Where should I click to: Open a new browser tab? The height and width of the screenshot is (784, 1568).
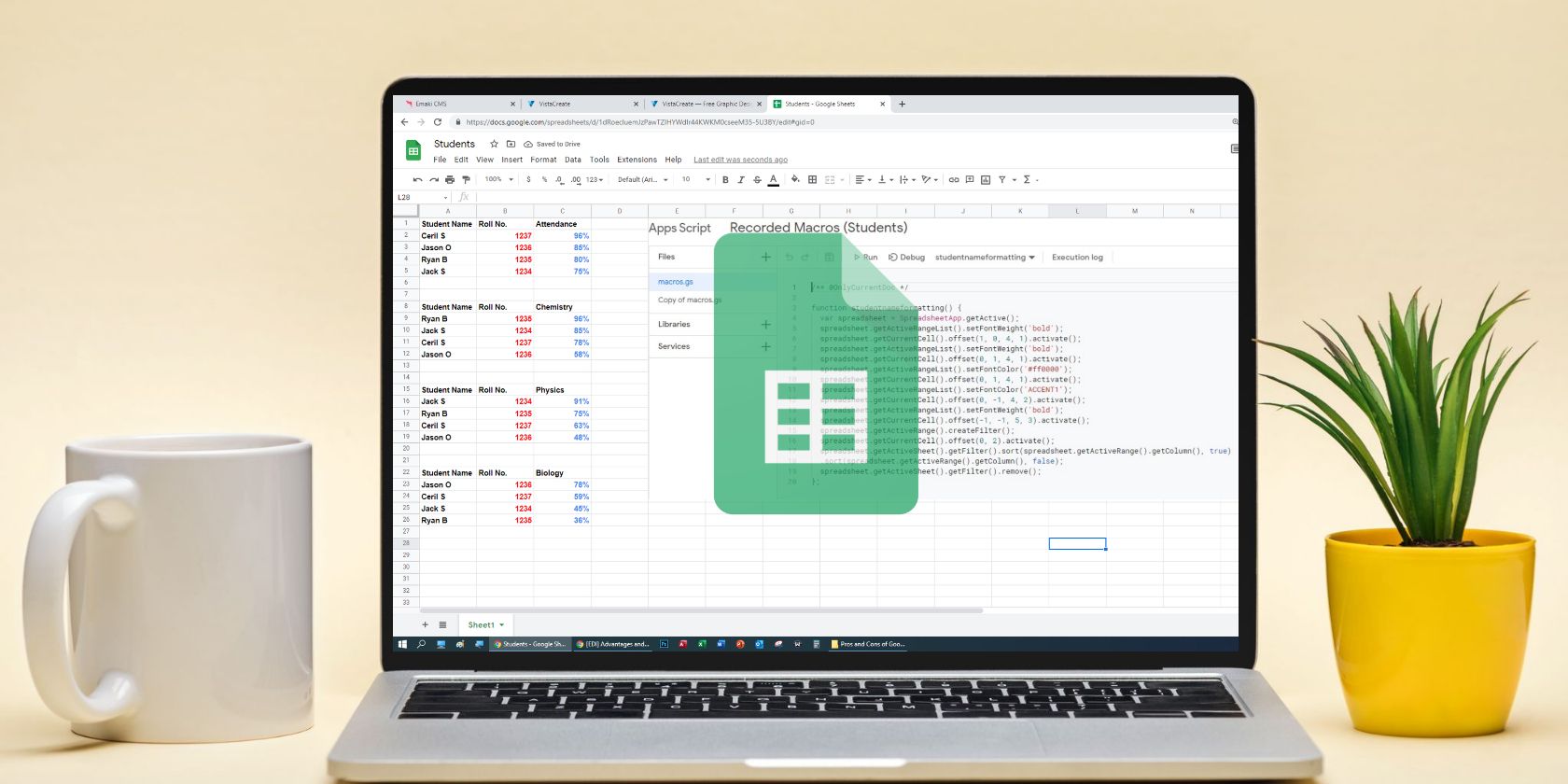coord(902,104)
